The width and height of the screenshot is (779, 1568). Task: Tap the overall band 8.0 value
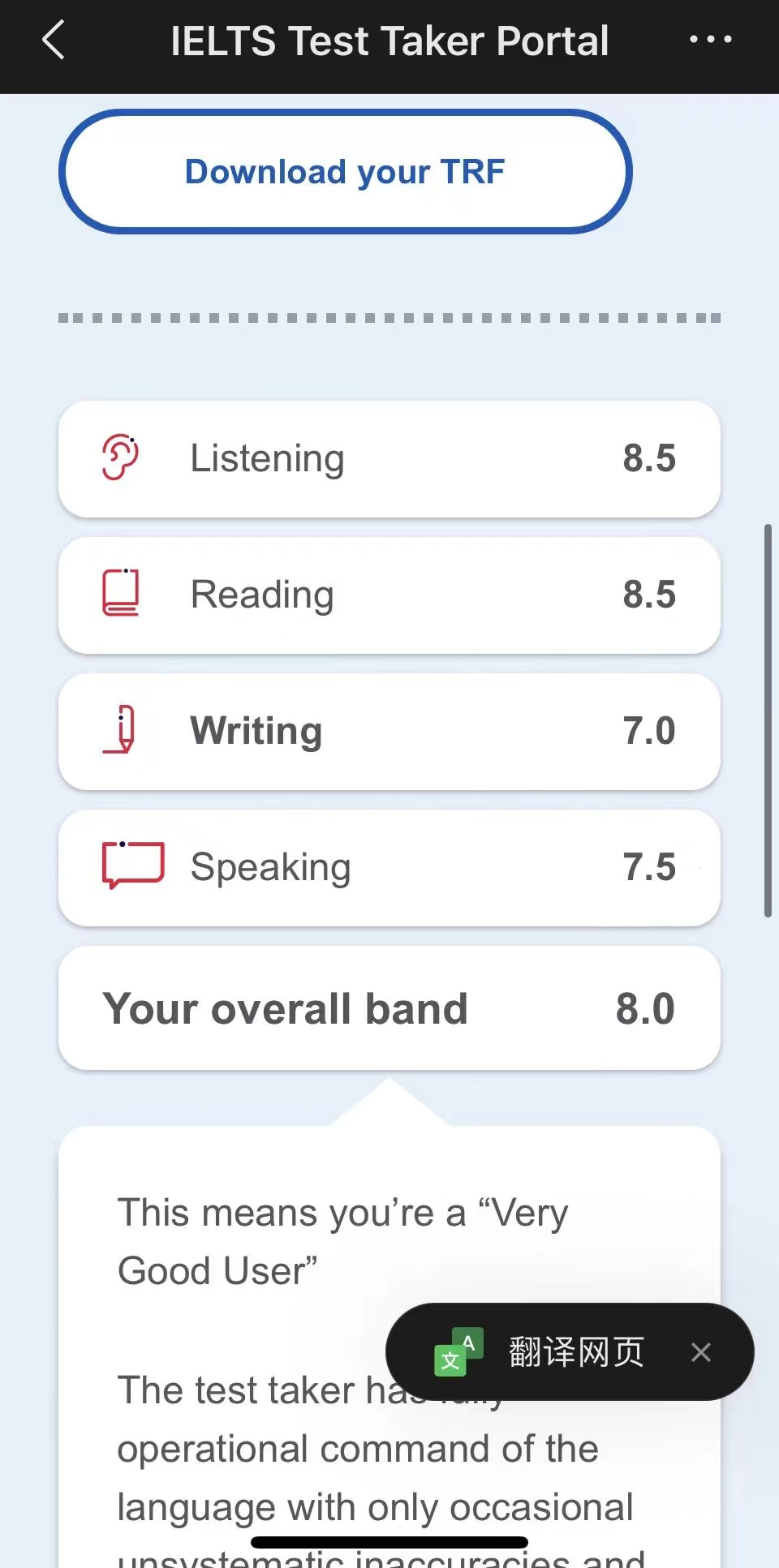(645, 1009)
